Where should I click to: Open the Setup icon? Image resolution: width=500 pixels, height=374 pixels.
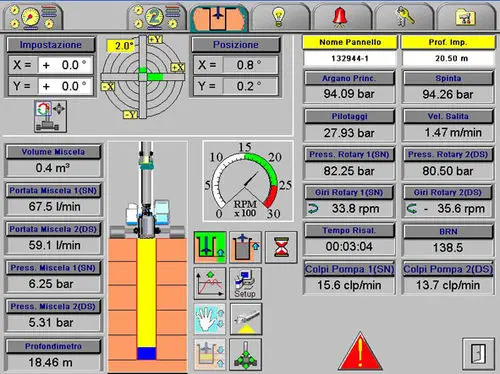246,283
